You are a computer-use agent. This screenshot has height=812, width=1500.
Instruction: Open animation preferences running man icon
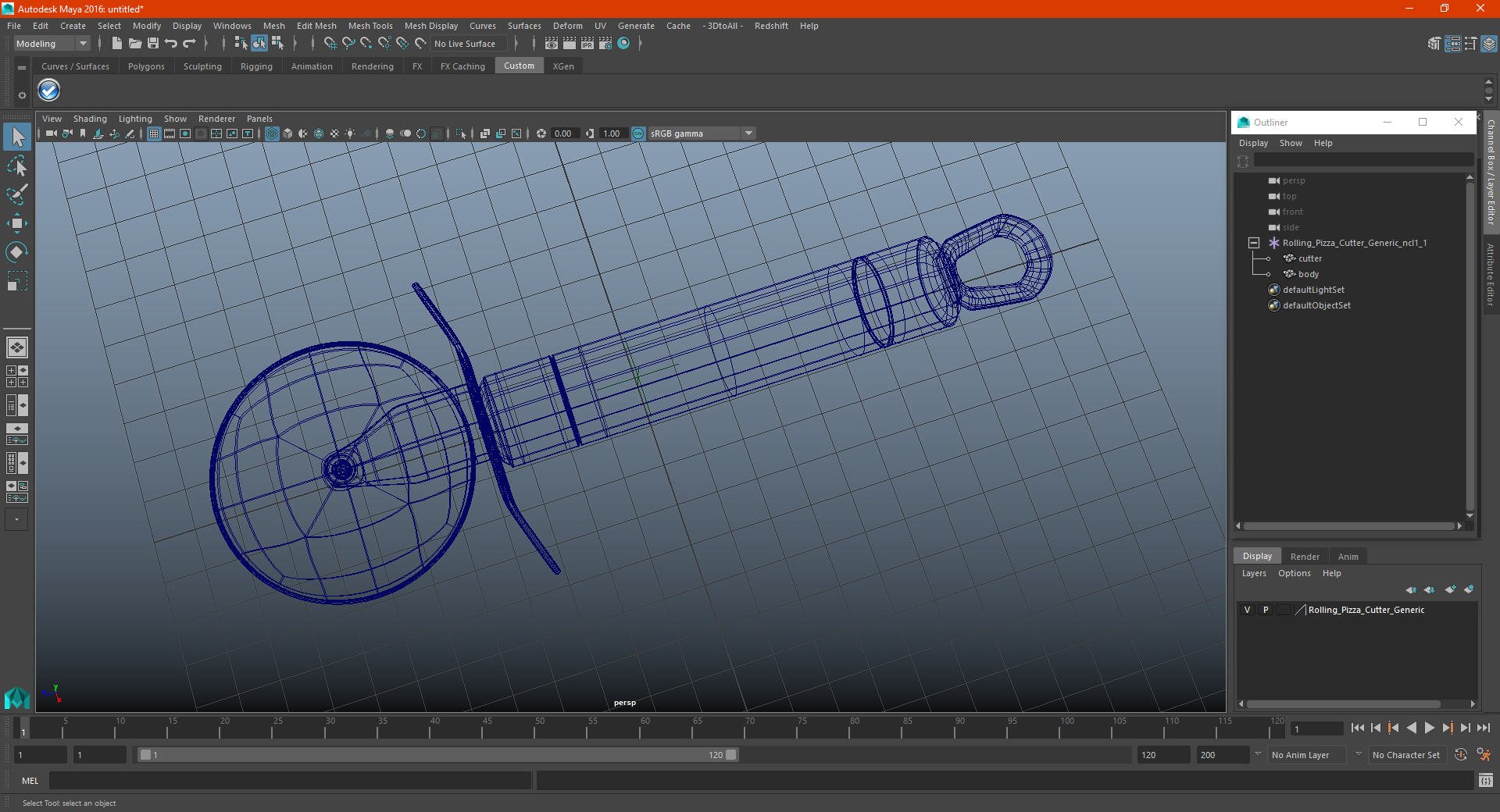tap(1484, 755)
